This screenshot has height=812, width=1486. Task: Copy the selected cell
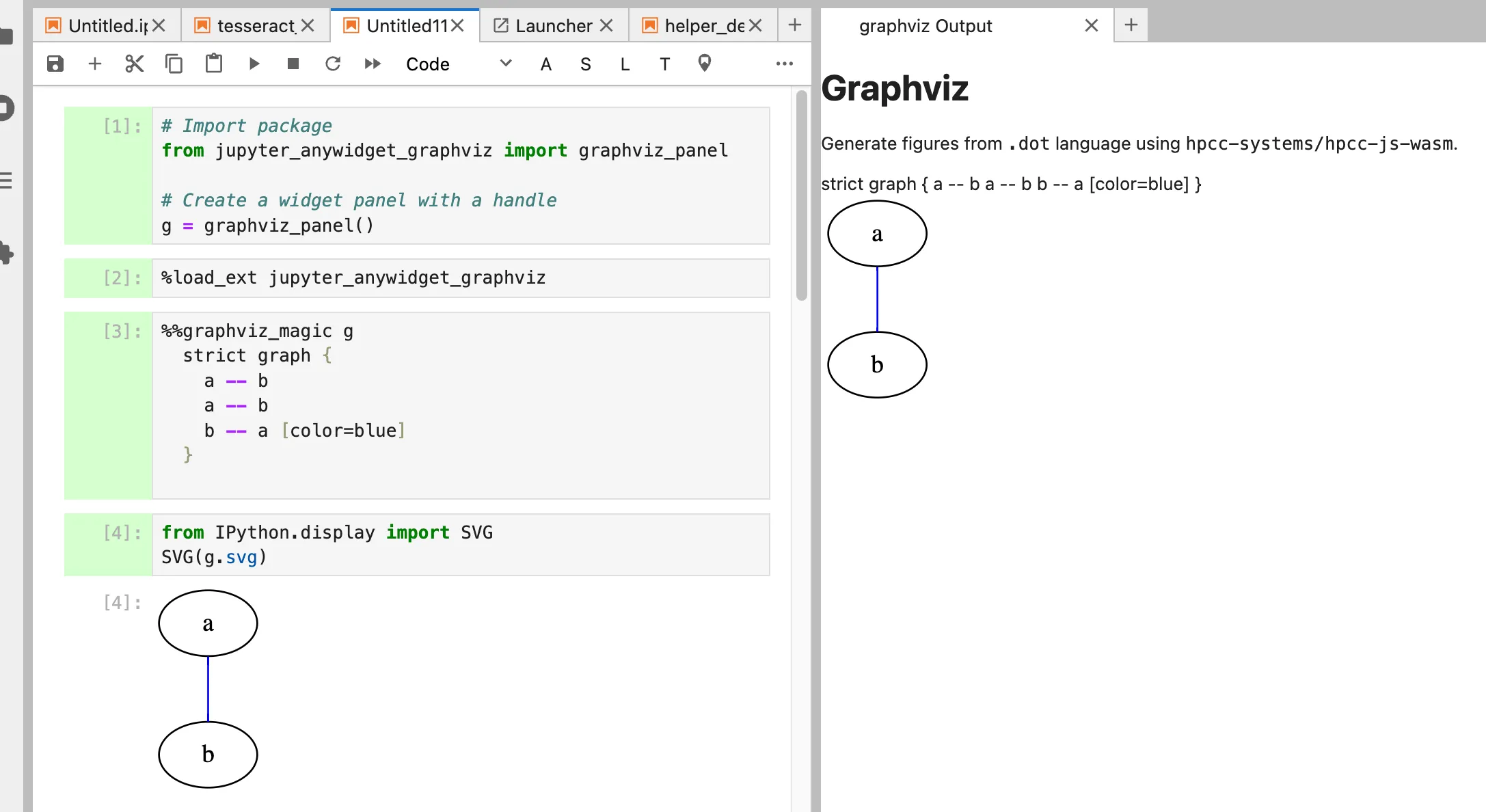pyautogui.click(x=174, y=64)
